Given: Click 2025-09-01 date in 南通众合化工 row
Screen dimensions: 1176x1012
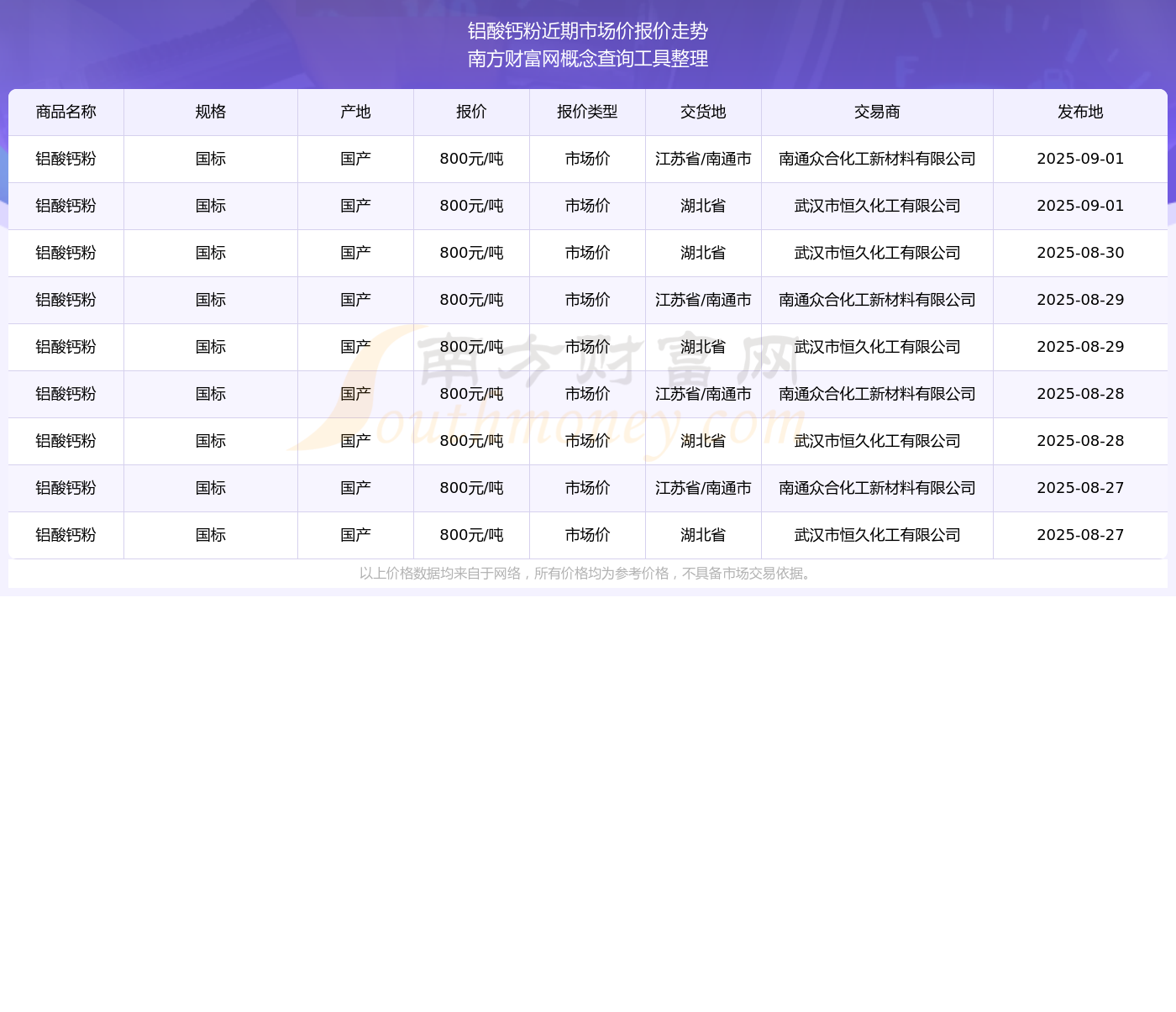Looking at the screenshot, I should pos(1080,159).
